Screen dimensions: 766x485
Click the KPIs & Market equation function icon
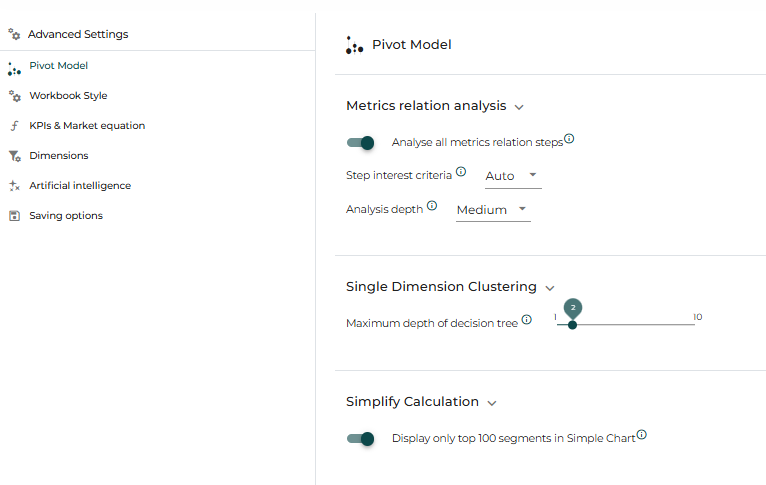[x=15, y=126]
